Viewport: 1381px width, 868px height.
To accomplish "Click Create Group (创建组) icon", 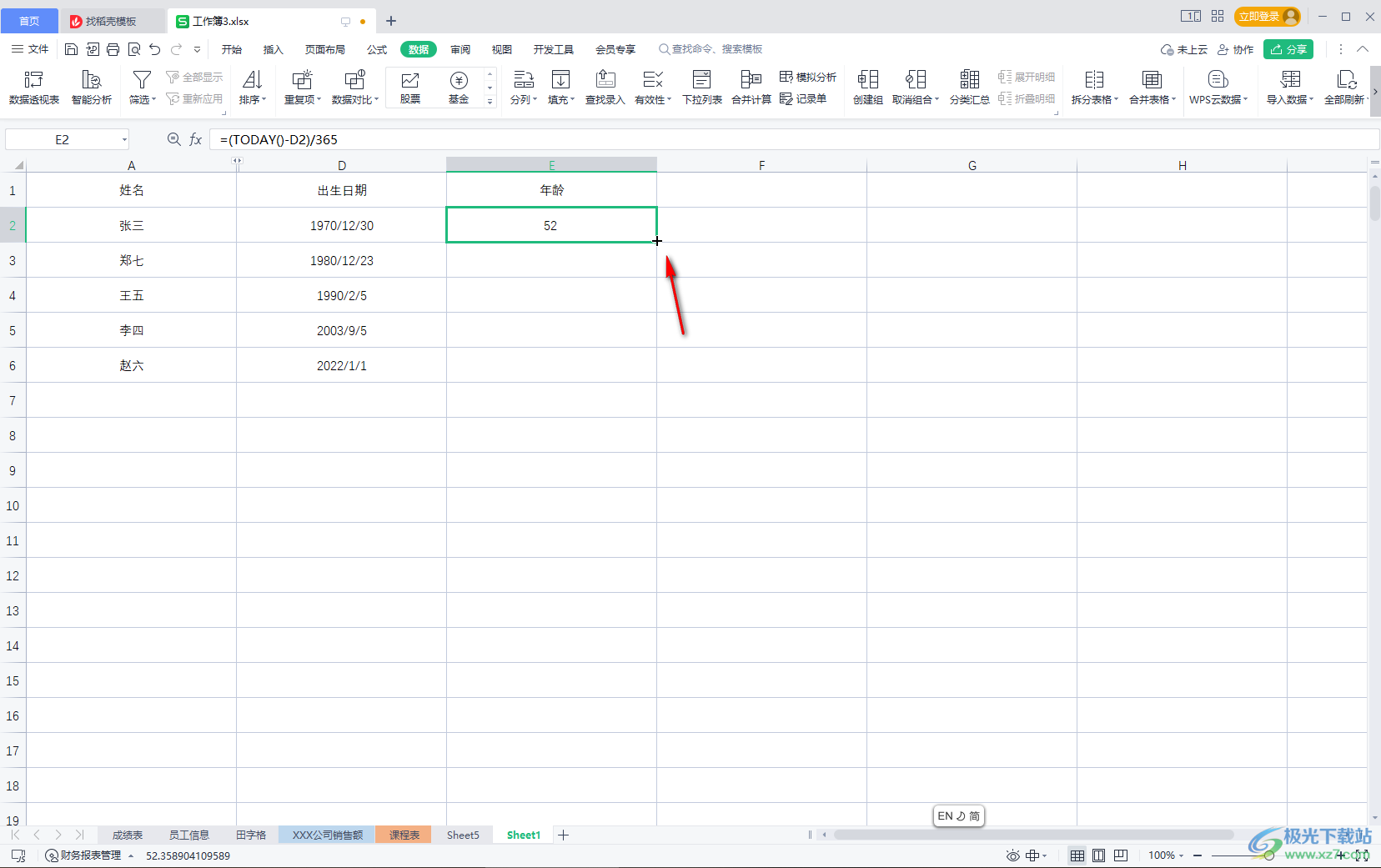I will tap(868, 80).
